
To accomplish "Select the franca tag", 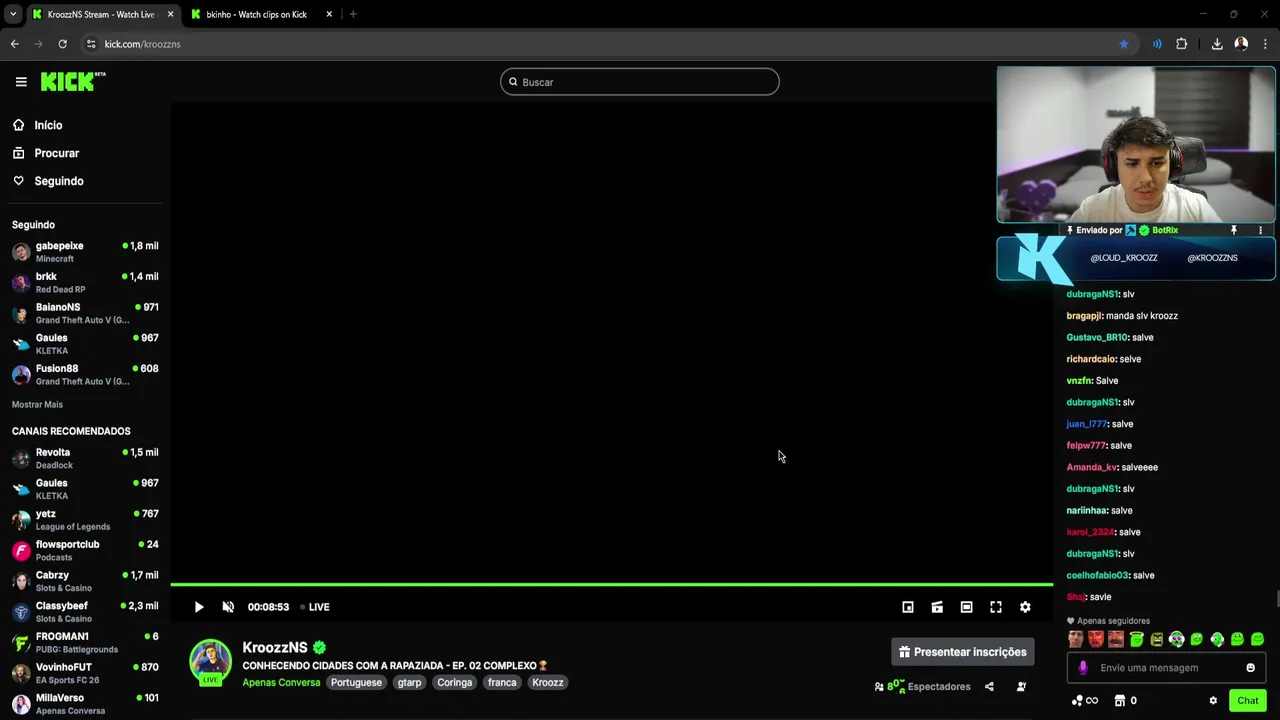I will click(502, 682).
